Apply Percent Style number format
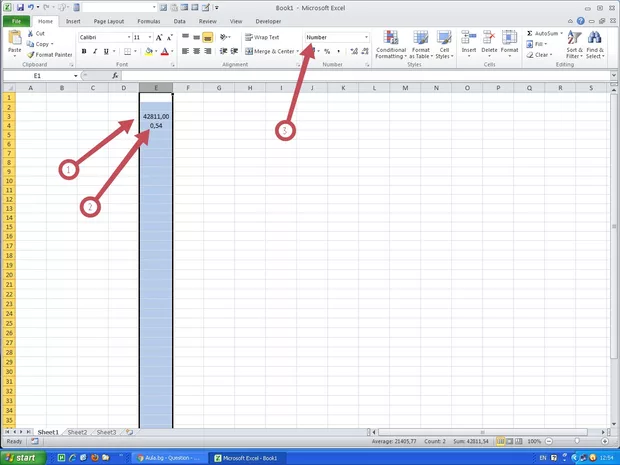Screen dimensions: 620x465 pos(327,51)
